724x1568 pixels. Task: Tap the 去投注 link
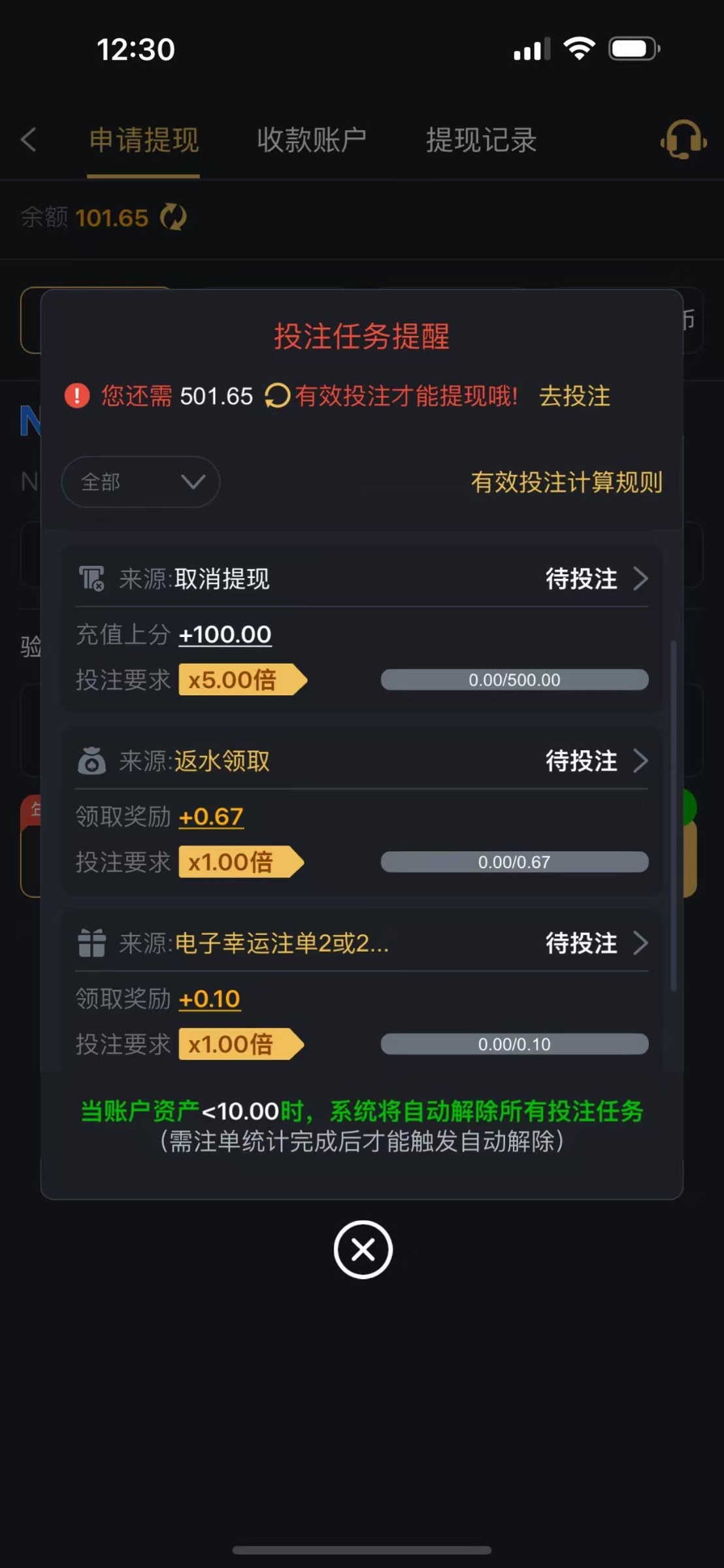574,396
